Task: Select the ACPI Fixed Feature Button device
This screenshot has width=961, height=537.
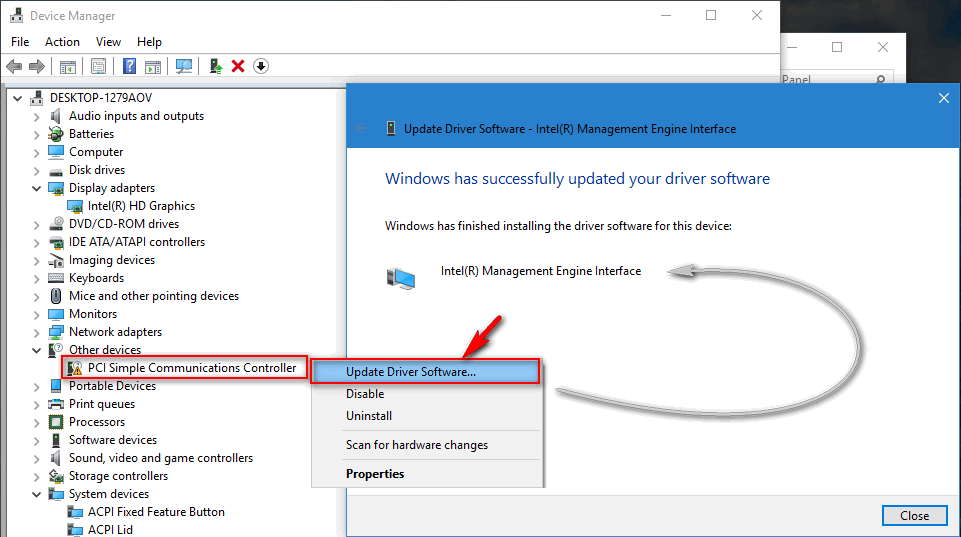Action: coord(156,512)
